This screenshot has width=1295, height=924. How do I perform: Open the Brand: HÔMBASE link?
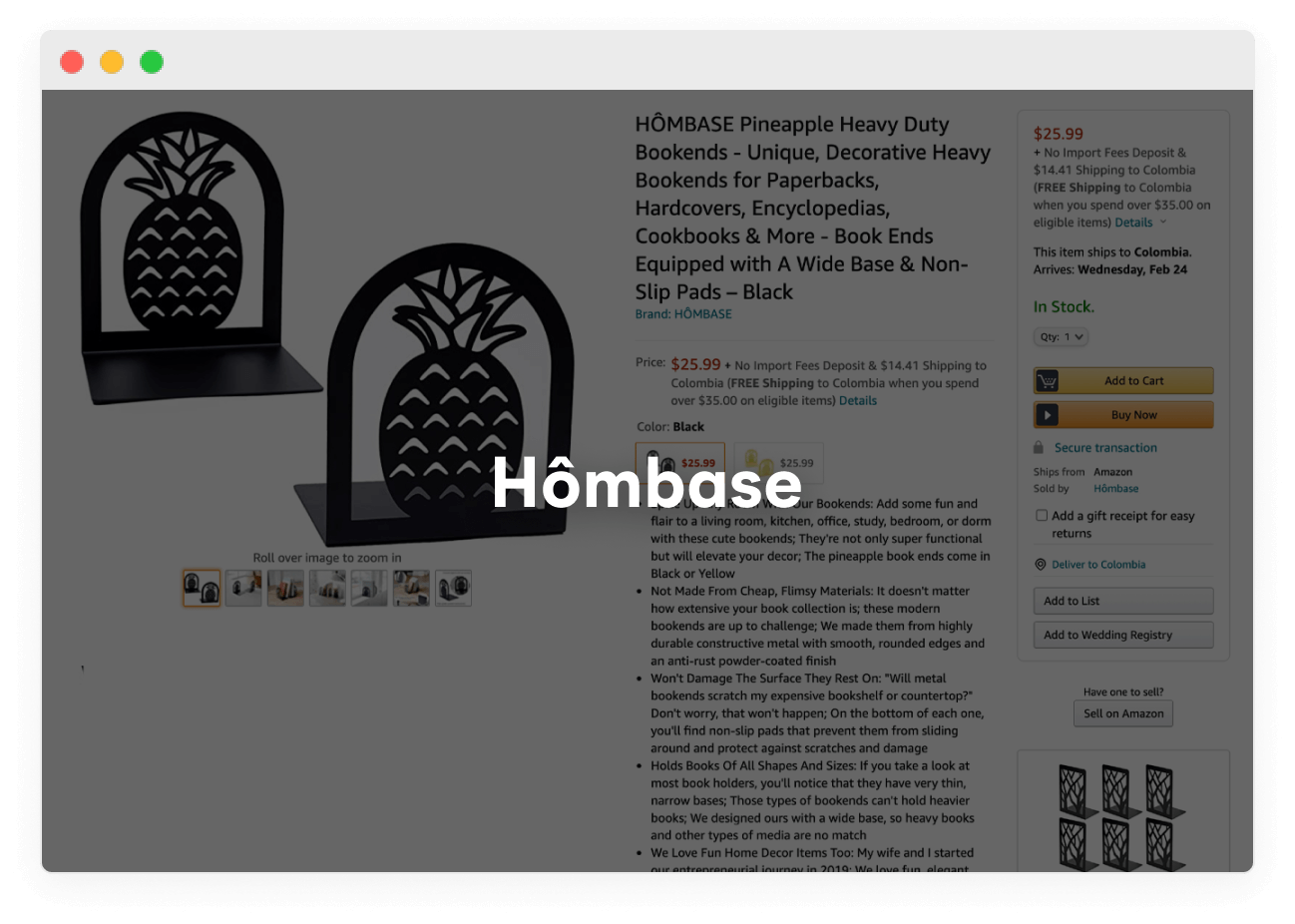tap(683, 314)
